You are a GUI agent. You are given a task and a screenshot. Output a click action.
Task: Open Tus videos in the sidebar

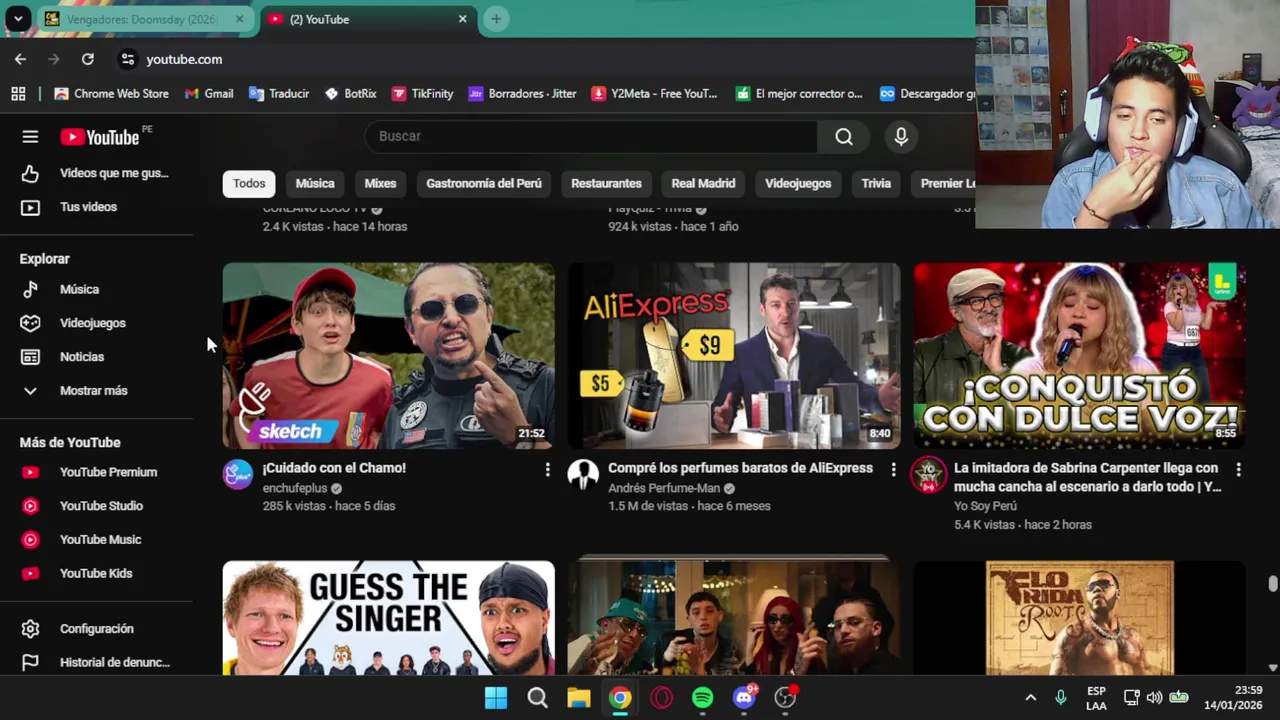(88, 207)
